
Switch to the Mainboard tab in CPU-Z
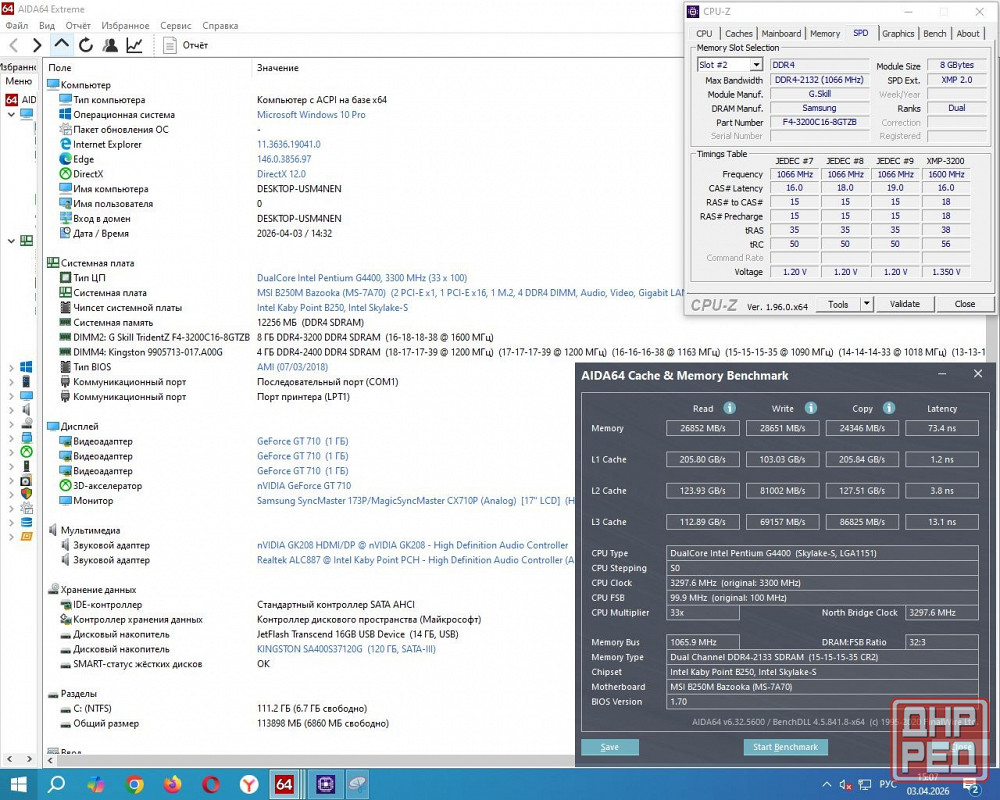click(x=781, y=33)
